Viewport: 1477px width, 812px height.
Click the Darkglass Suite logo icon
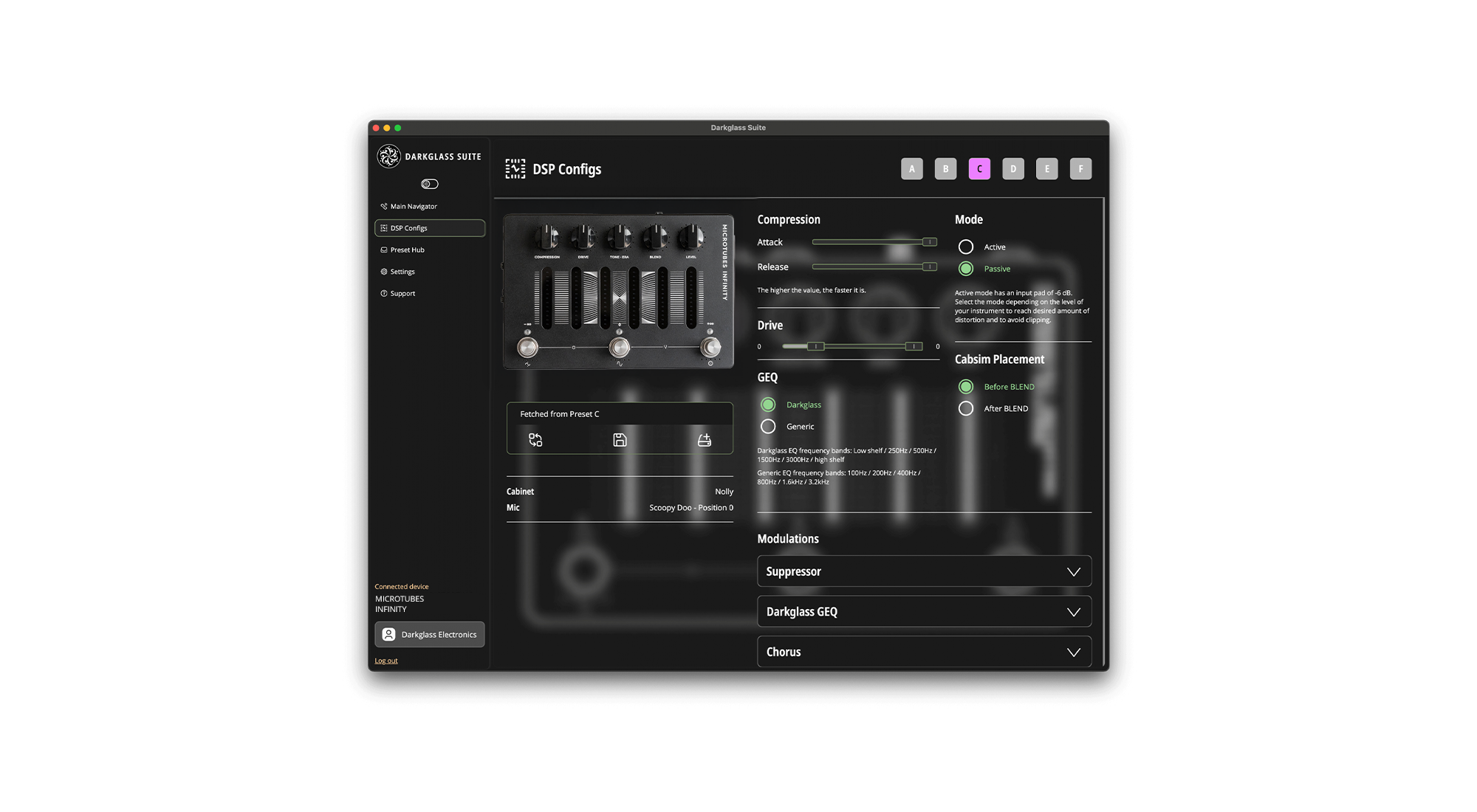coord(389,156)
